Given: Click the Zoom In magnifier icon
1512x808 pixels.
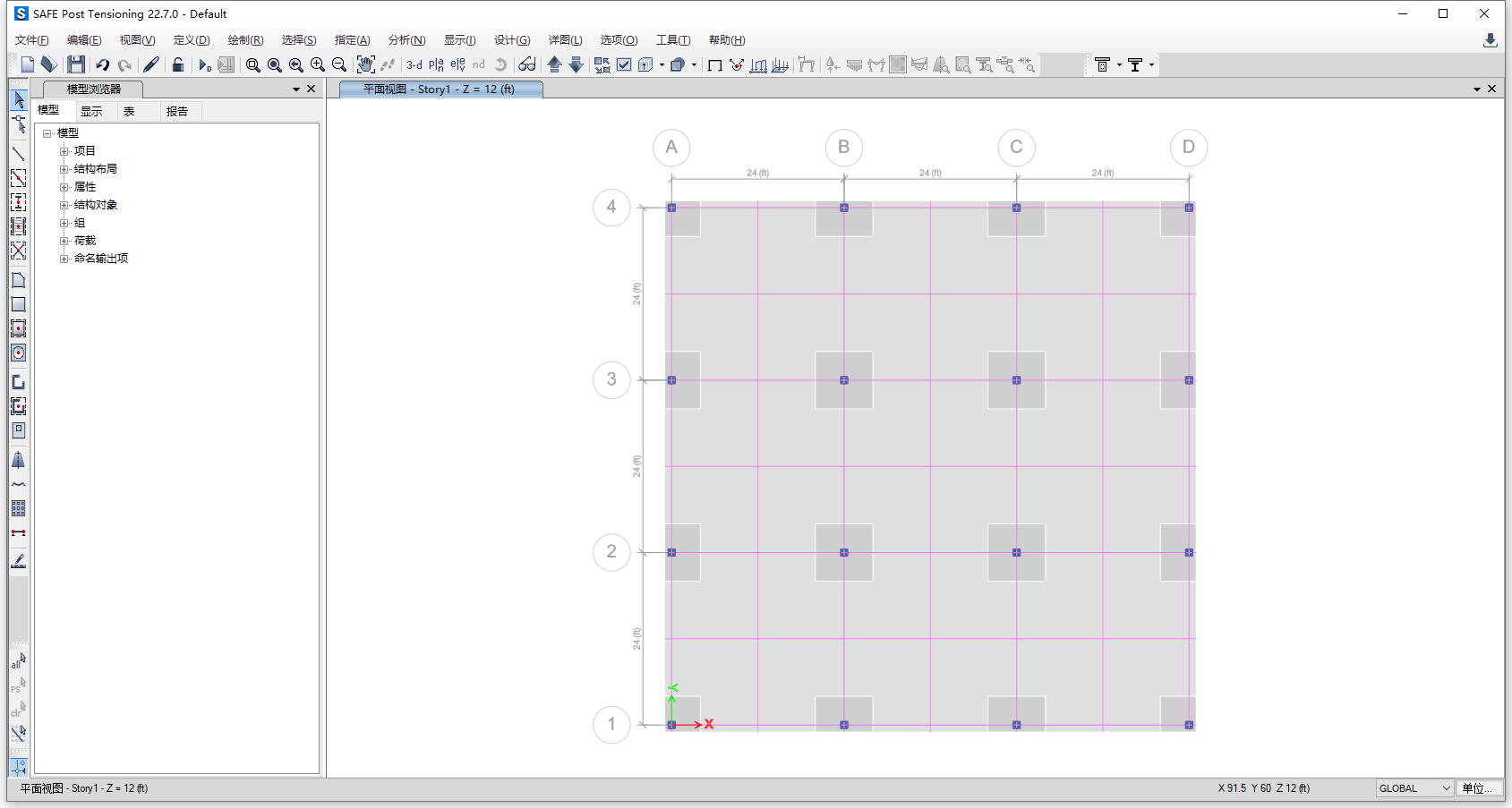Looking at the screenshot, I should tap(318, 64).
